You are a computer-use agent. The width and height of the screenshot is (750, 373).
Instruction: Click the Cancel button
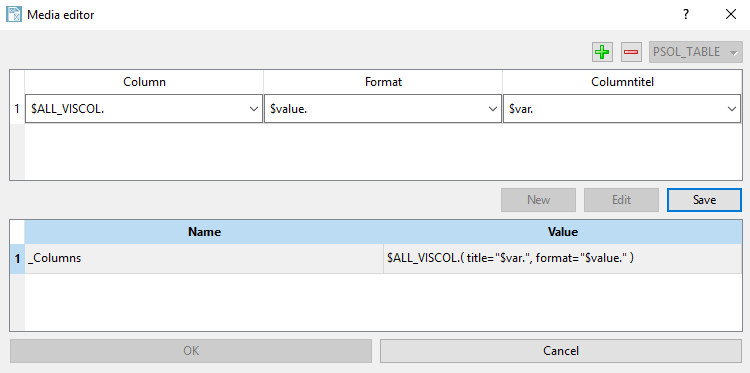[561, 351]
